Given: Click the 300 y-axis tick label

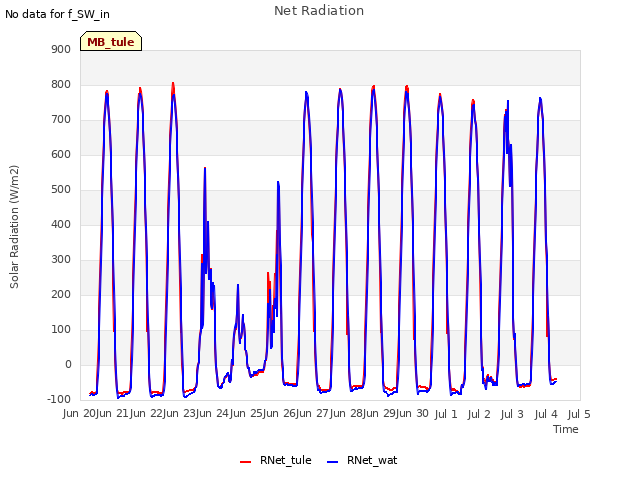Looking at the screenshot, I should [x=61, y=260].
